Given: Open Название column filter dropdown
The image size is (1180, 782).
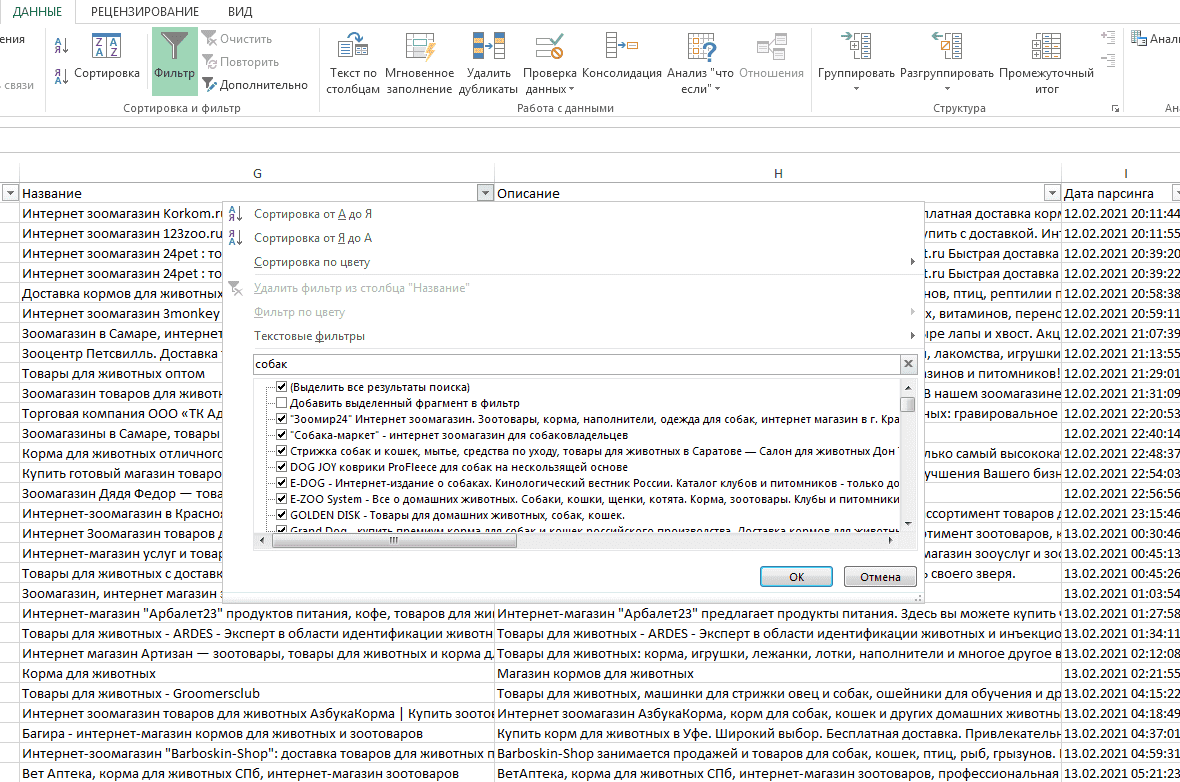Looking at the screenshot, I should click(x=485, y=193).
